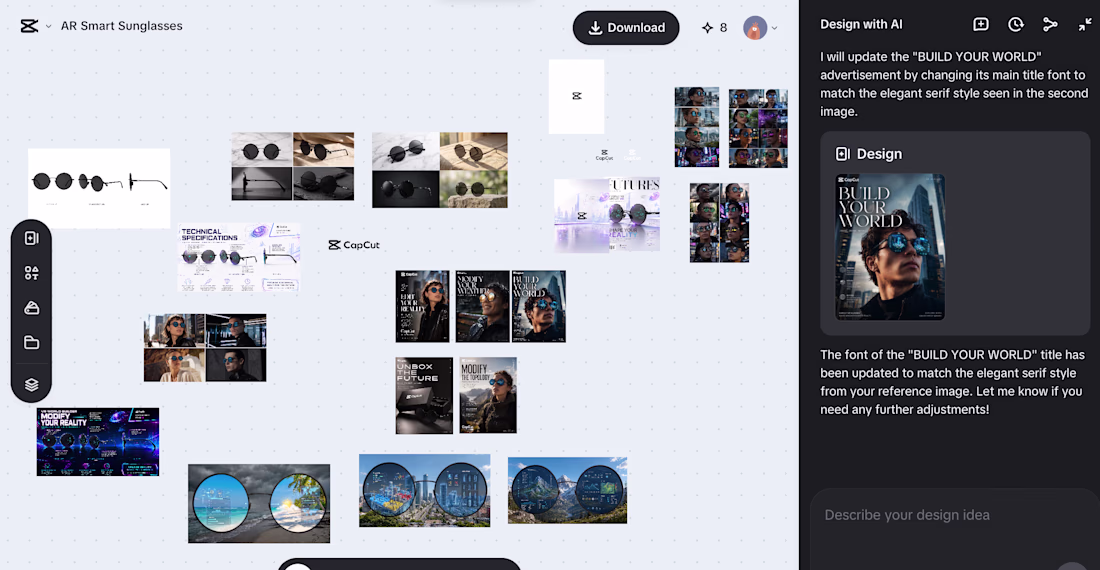Open the credits sparkle counter showing 8
This screenshot has width=1100, height=570.
pyautogui.click(x=714, y=28)
